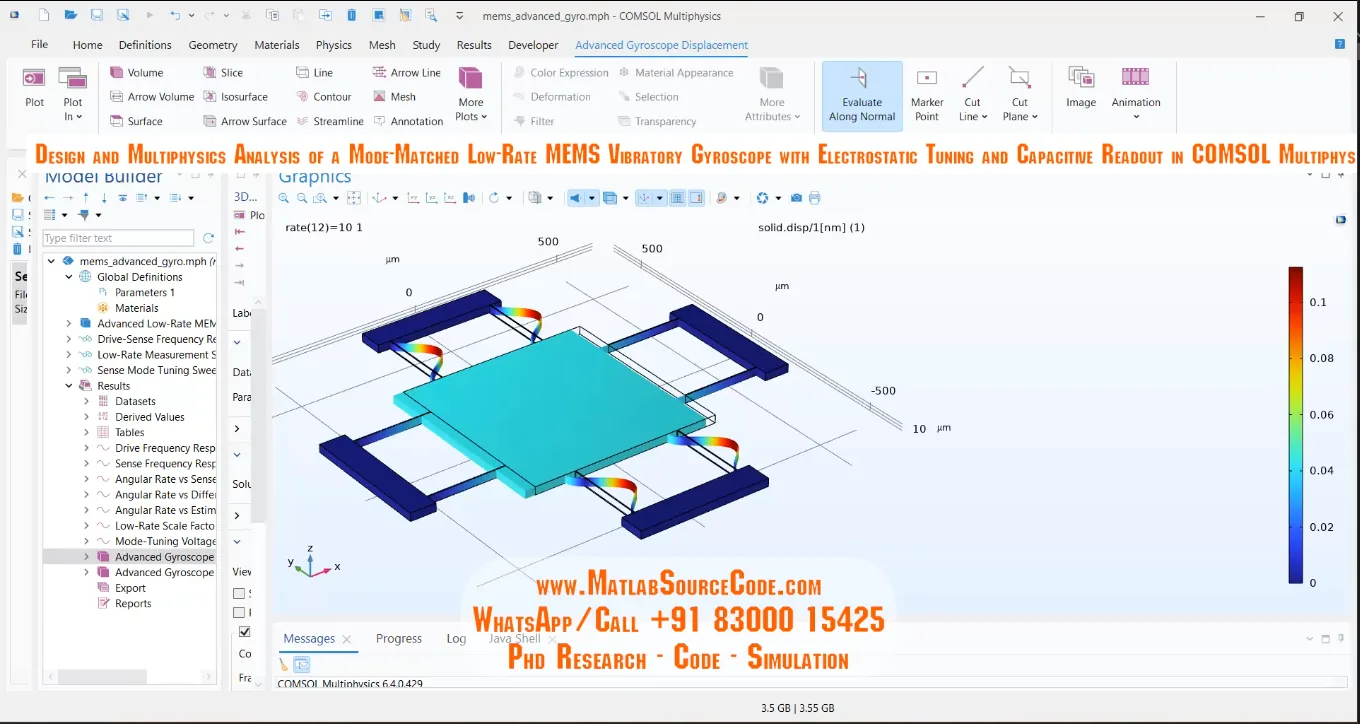Print the Graphics window
The width and height of the screenshot is (1360, 724).
pos(814,198)
